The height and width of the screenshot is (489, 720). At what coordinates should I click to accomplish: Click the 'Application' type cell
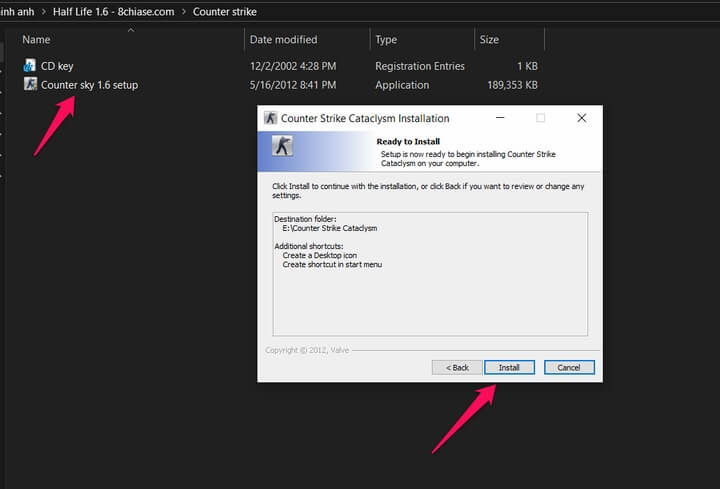click(x=402, y=85)
